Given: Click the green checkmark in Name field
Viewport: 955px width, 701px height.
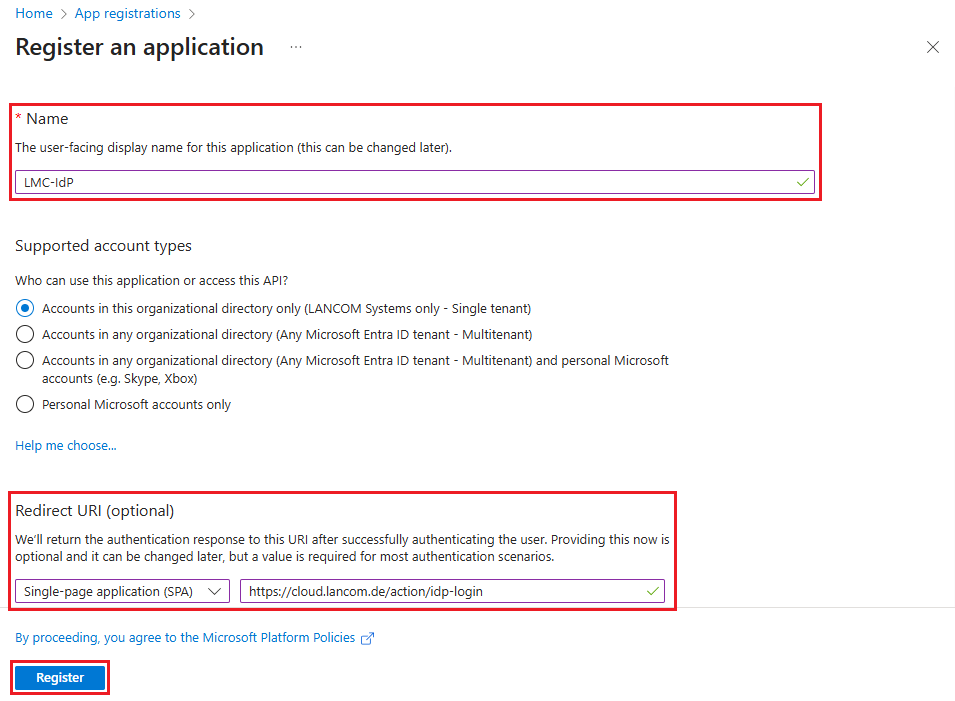Looking at the screenshot, I should (x=802, y=182).
